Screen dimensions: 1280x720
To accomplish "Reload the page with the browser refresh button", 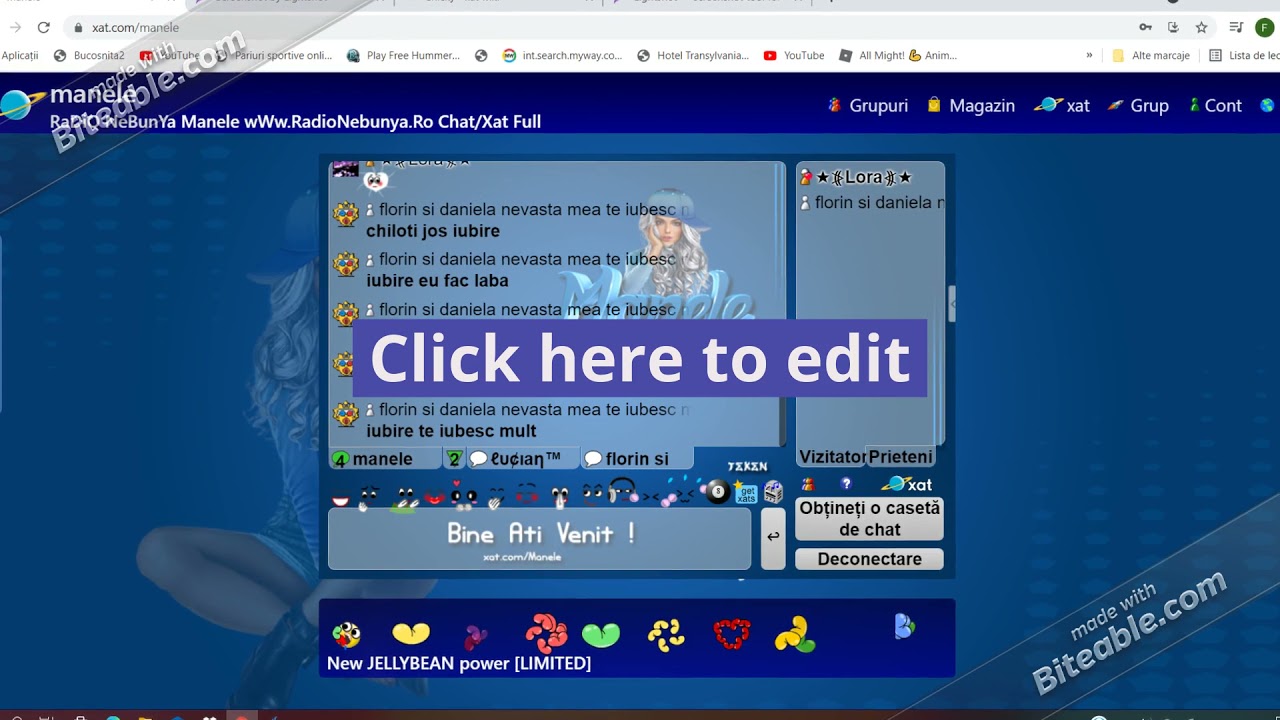I will (x=43, y=27).
